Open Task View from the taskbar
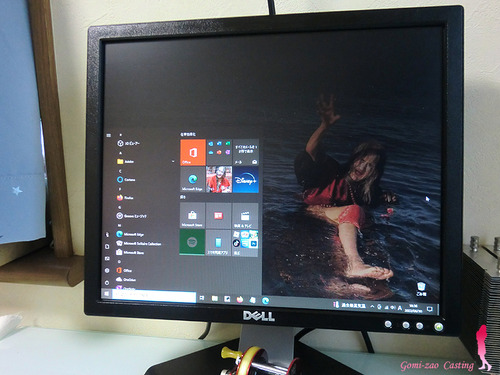 [x=202, y=298]
